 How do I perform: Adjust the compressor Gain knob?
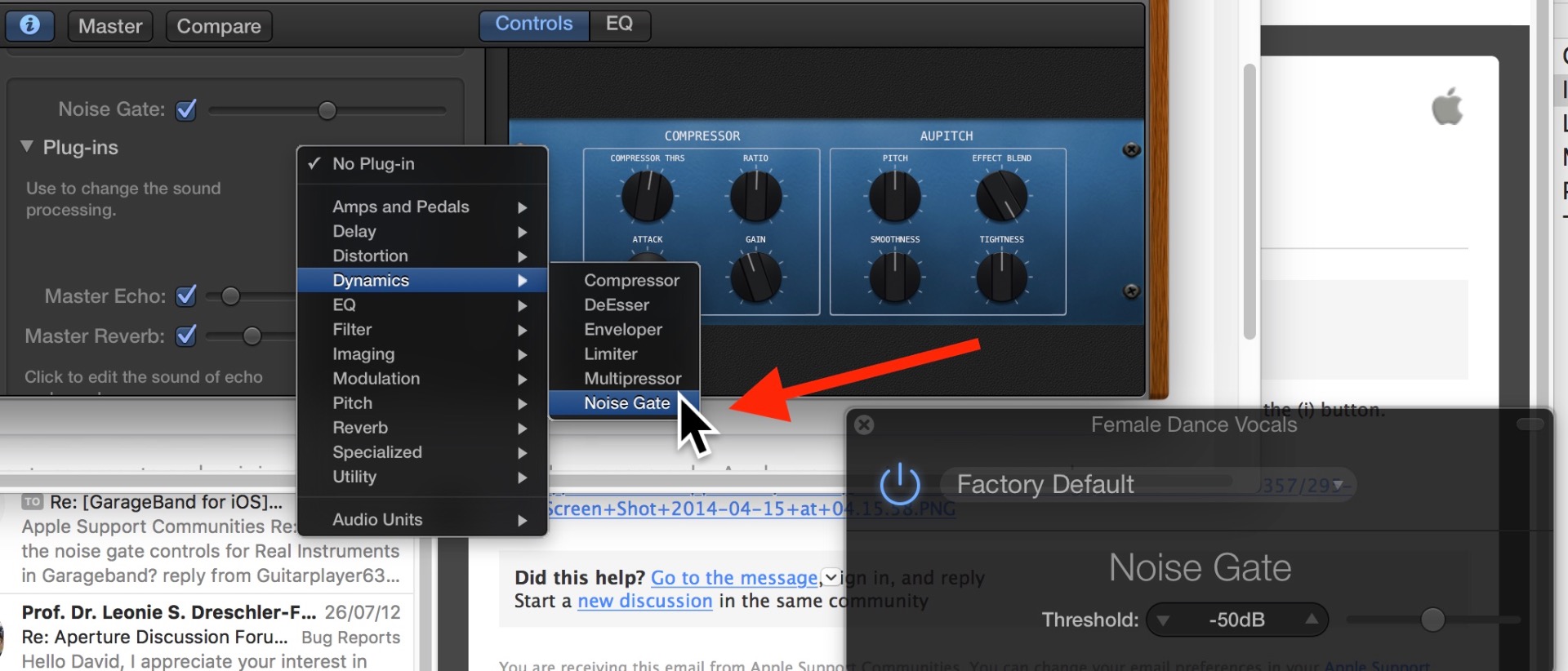point(755,277)
